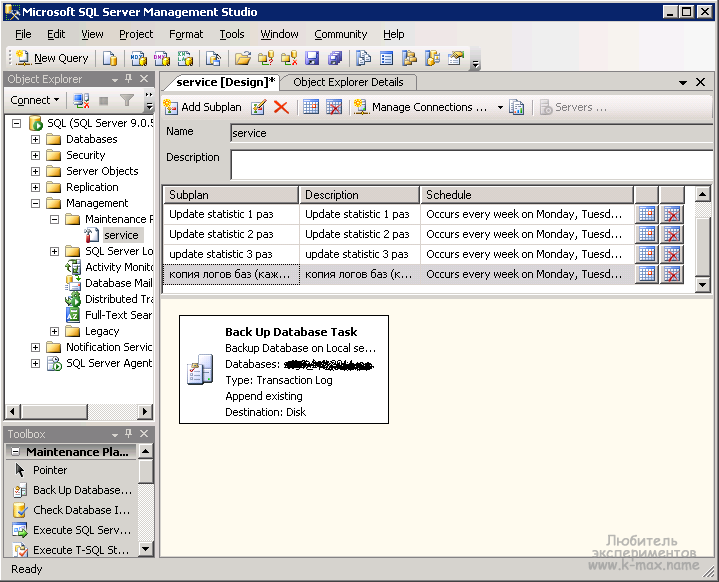Remove schedule for Update statistic 2 раз row
The width and height of the screenshot is (719, 582).
[672, 234]
